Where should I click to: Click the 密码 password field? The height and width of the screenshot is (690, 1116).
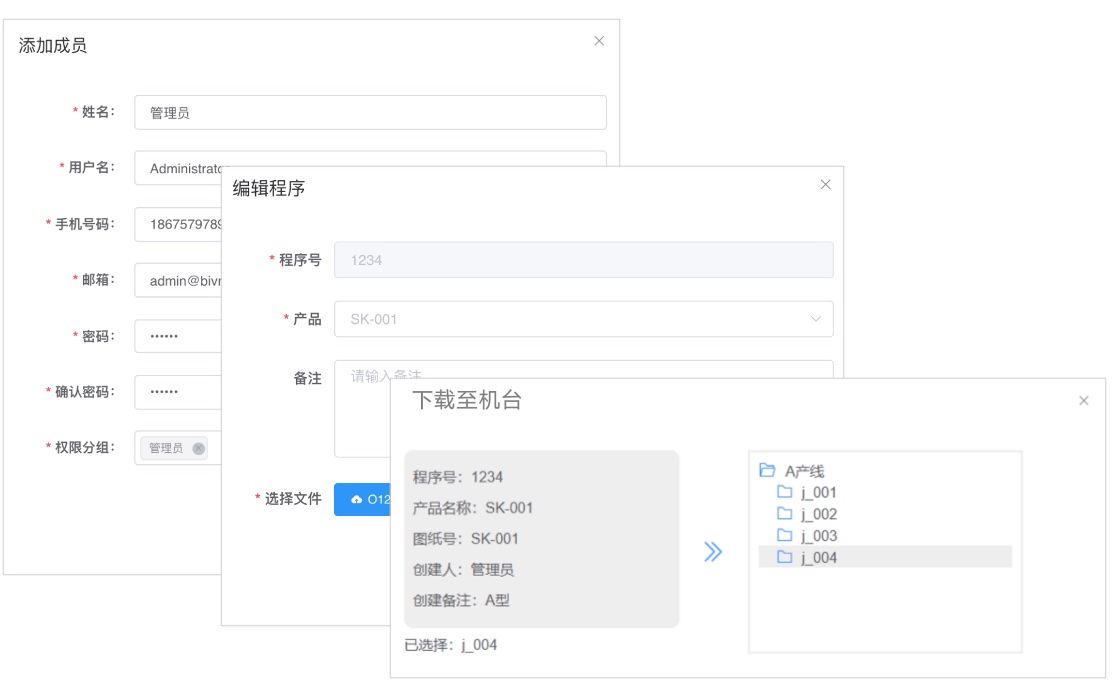click(x=176, y=336)
